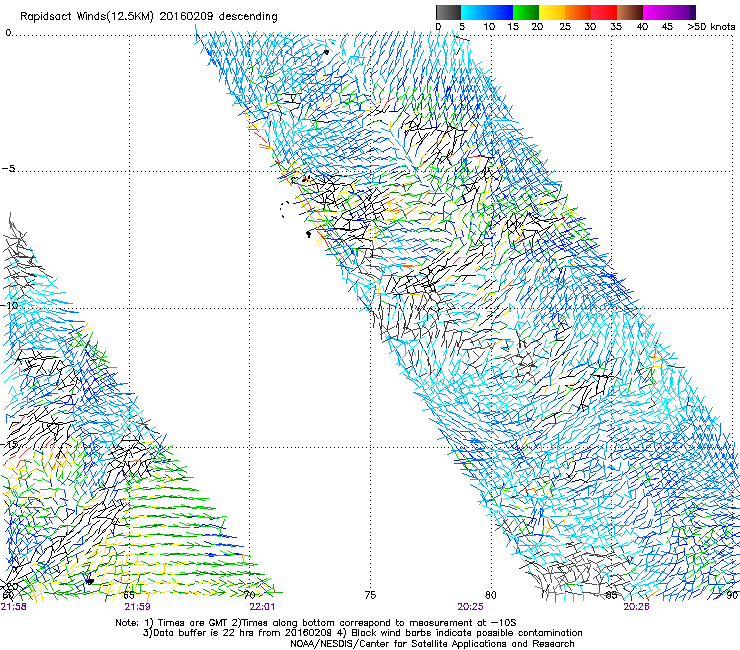
Task: Click the 22:01 swath time label
Action: coord(262,607)
